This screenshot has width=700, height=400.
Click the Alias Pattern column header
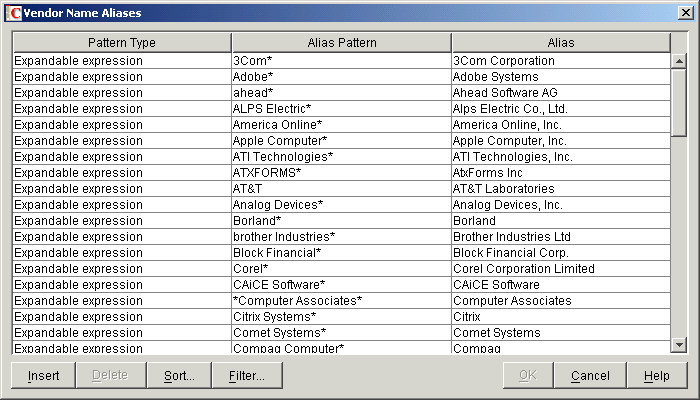tap(341, 43)
